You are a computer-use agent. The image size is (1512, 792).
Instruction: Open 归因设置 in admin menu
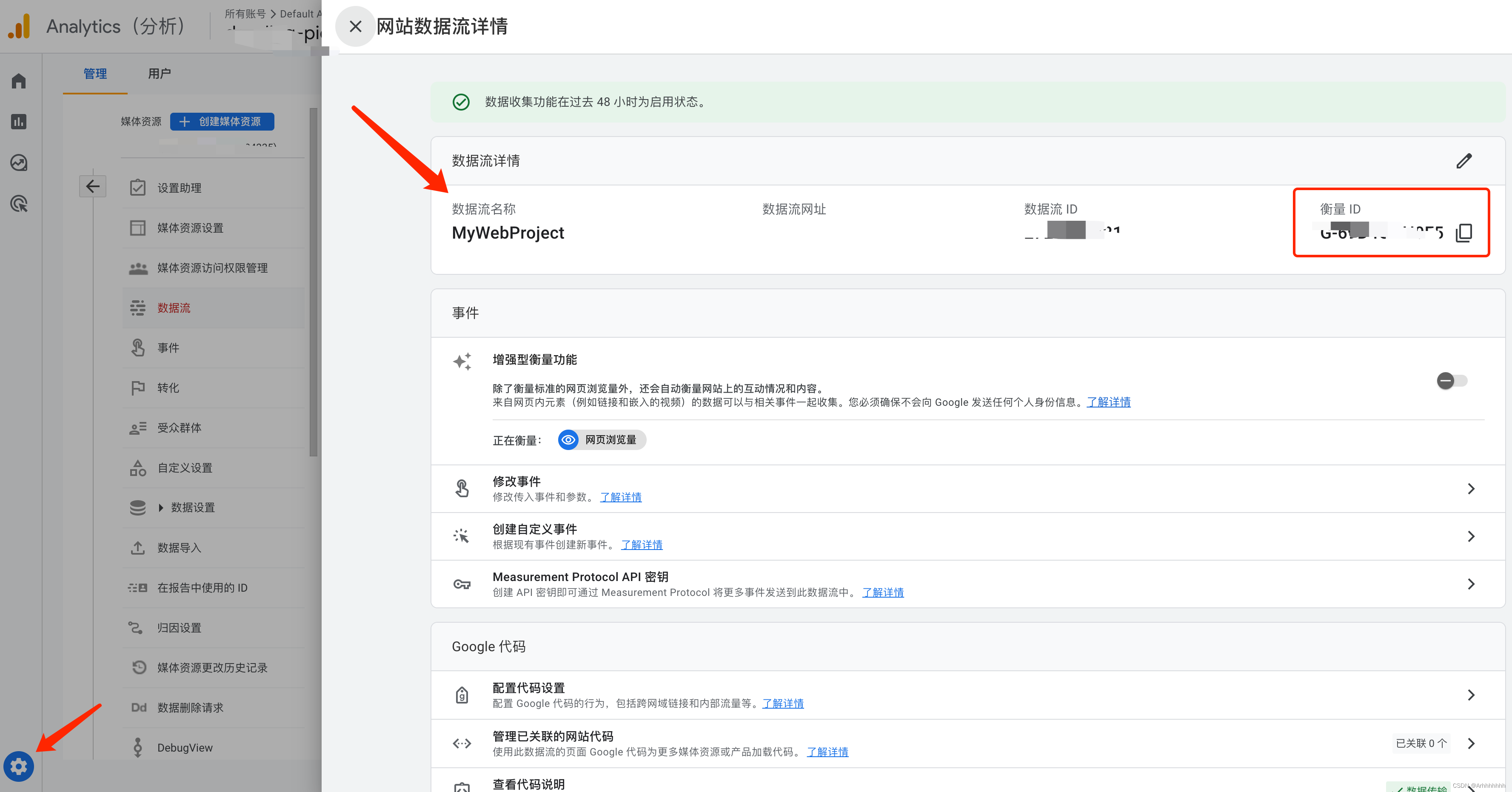[214, 627]
